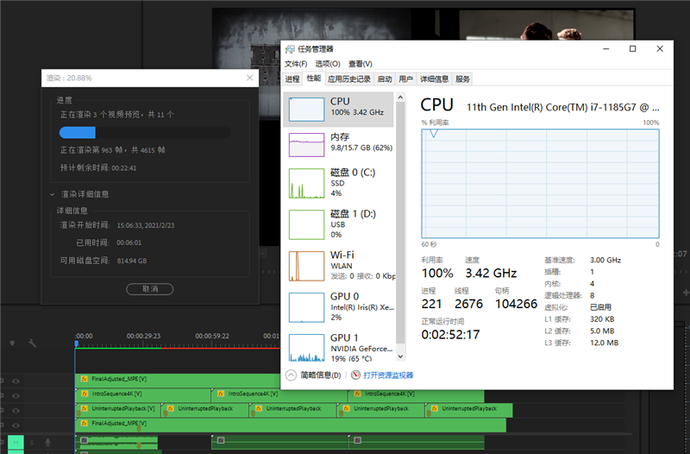Click scrollbar down arrow in performance sidebar

tap(400, 356)
